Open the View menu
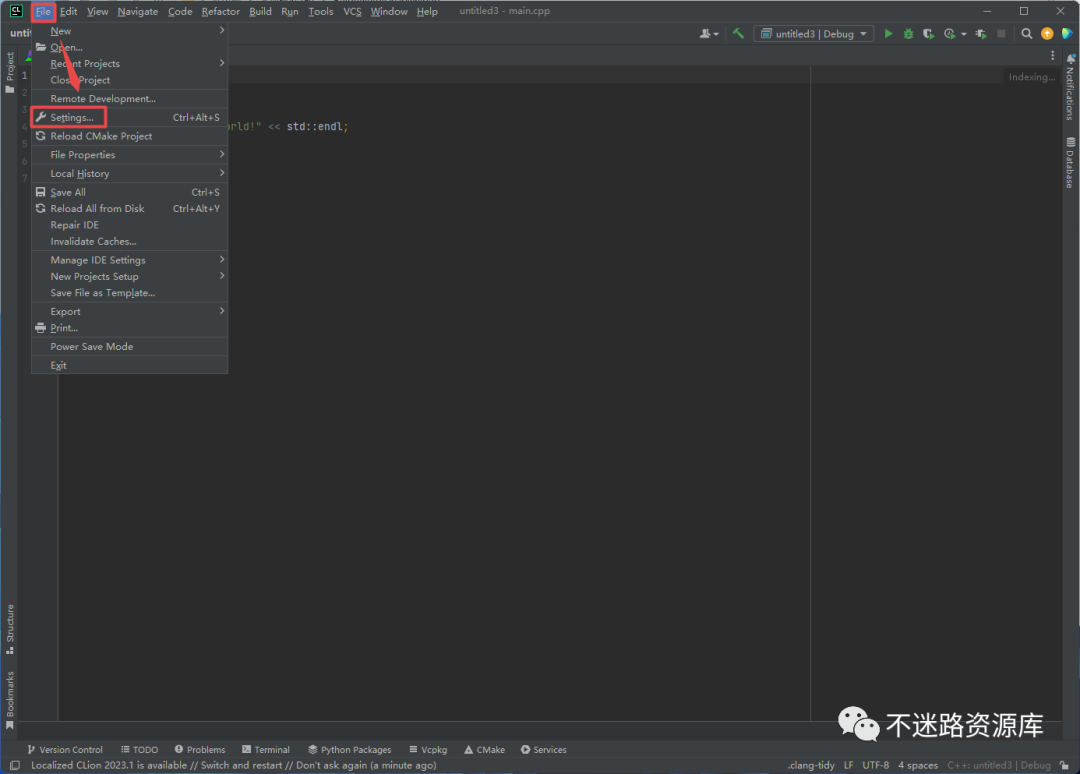1080x774 pixels. click(x=97, y=11)
